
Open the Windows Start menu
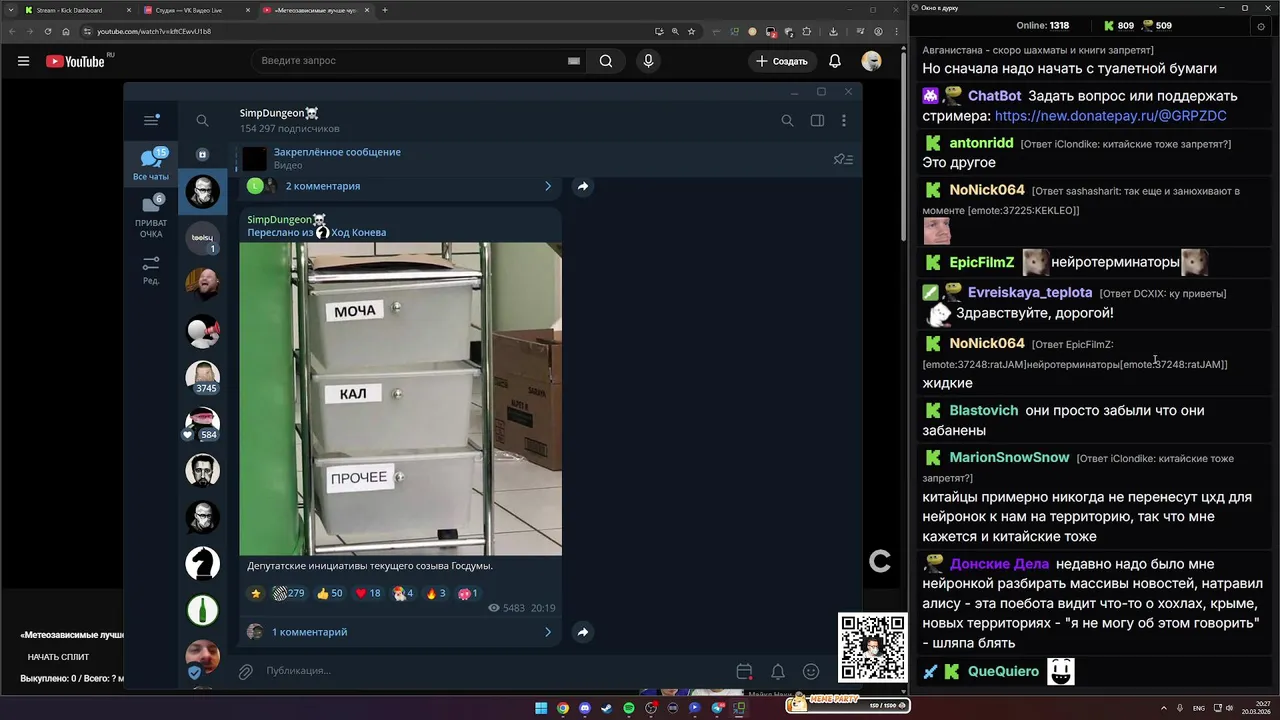(541, 708)
